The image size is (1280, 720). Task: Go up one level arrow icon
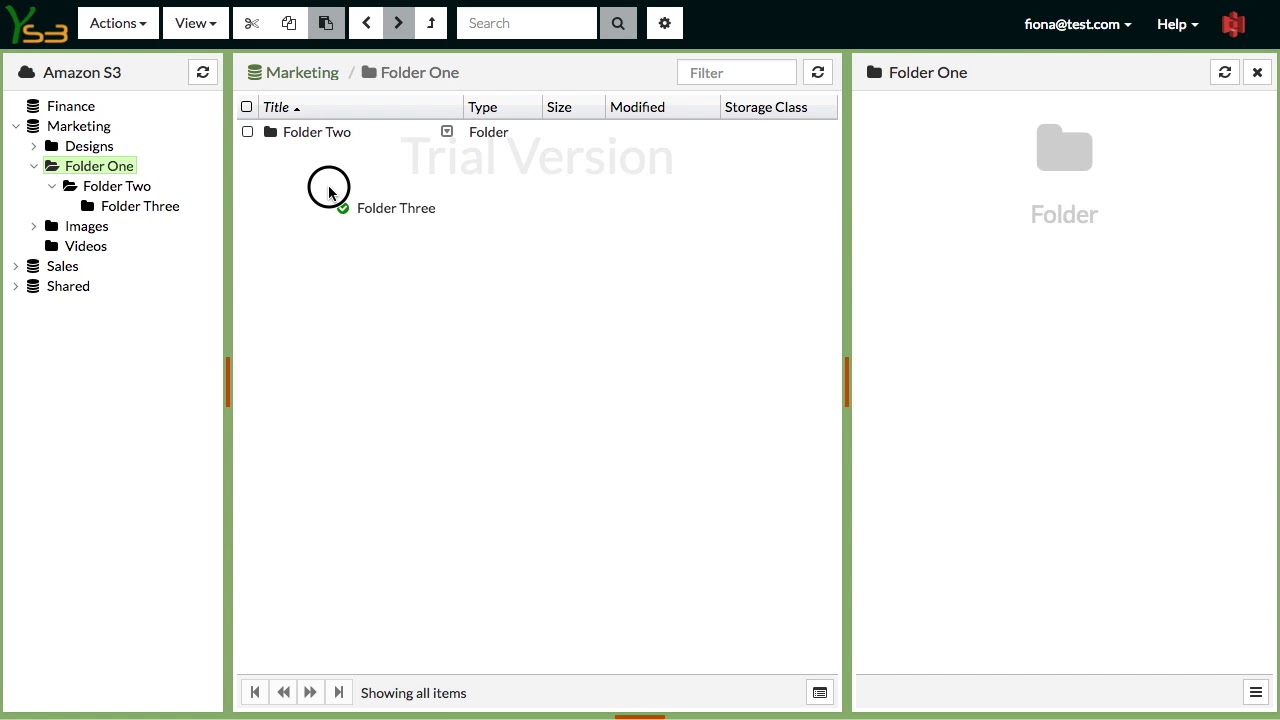(x=431, y=23)
